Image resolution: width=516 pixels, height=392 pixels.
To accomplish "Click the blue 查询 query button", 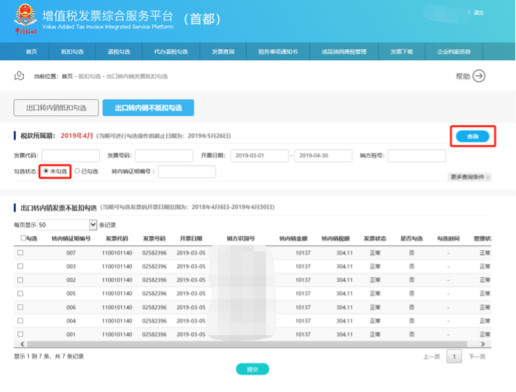I will pos(473,136).
